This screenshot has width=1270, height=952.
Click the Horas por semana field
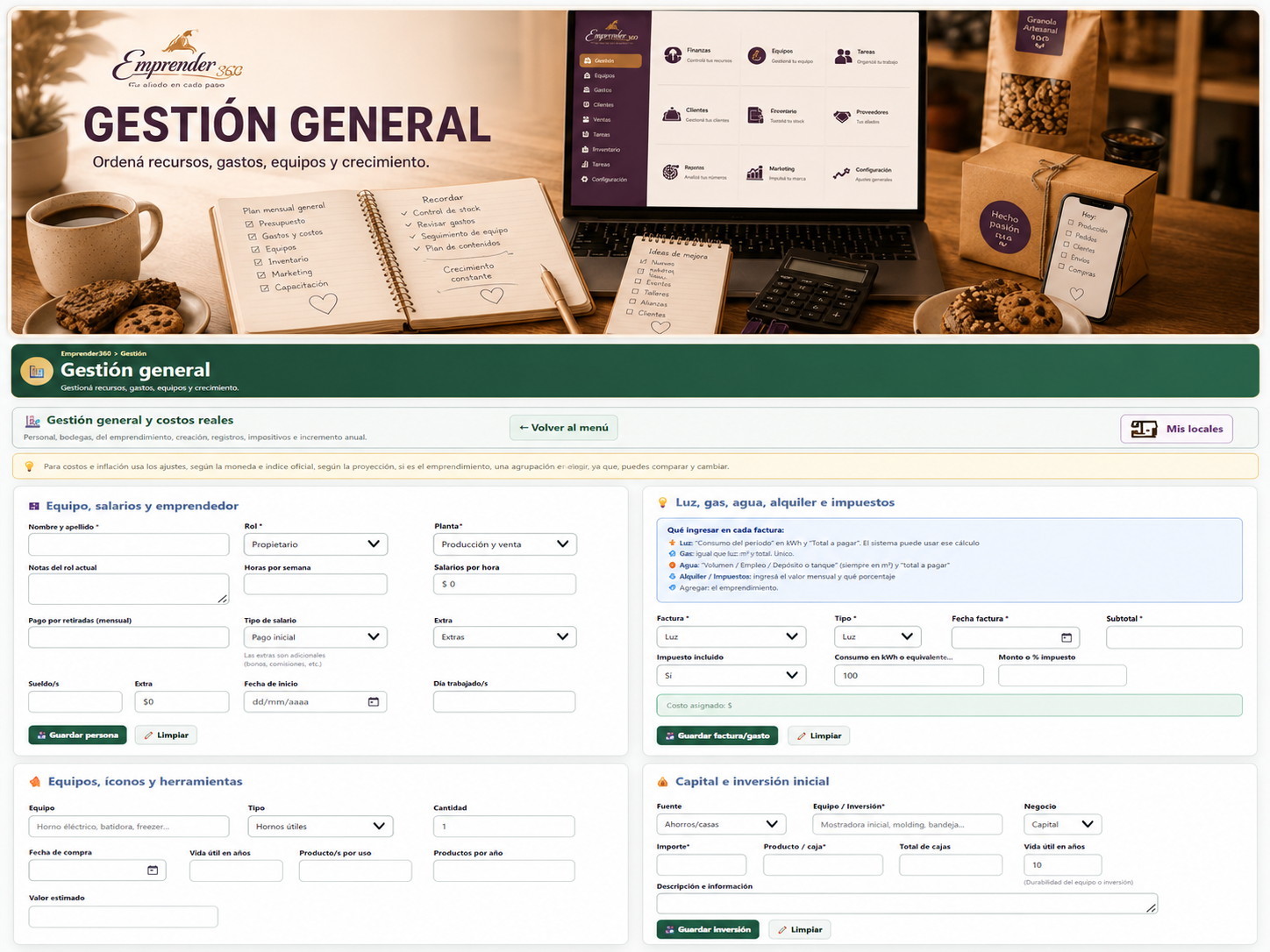pyautogui.click(x=316, y=585)
